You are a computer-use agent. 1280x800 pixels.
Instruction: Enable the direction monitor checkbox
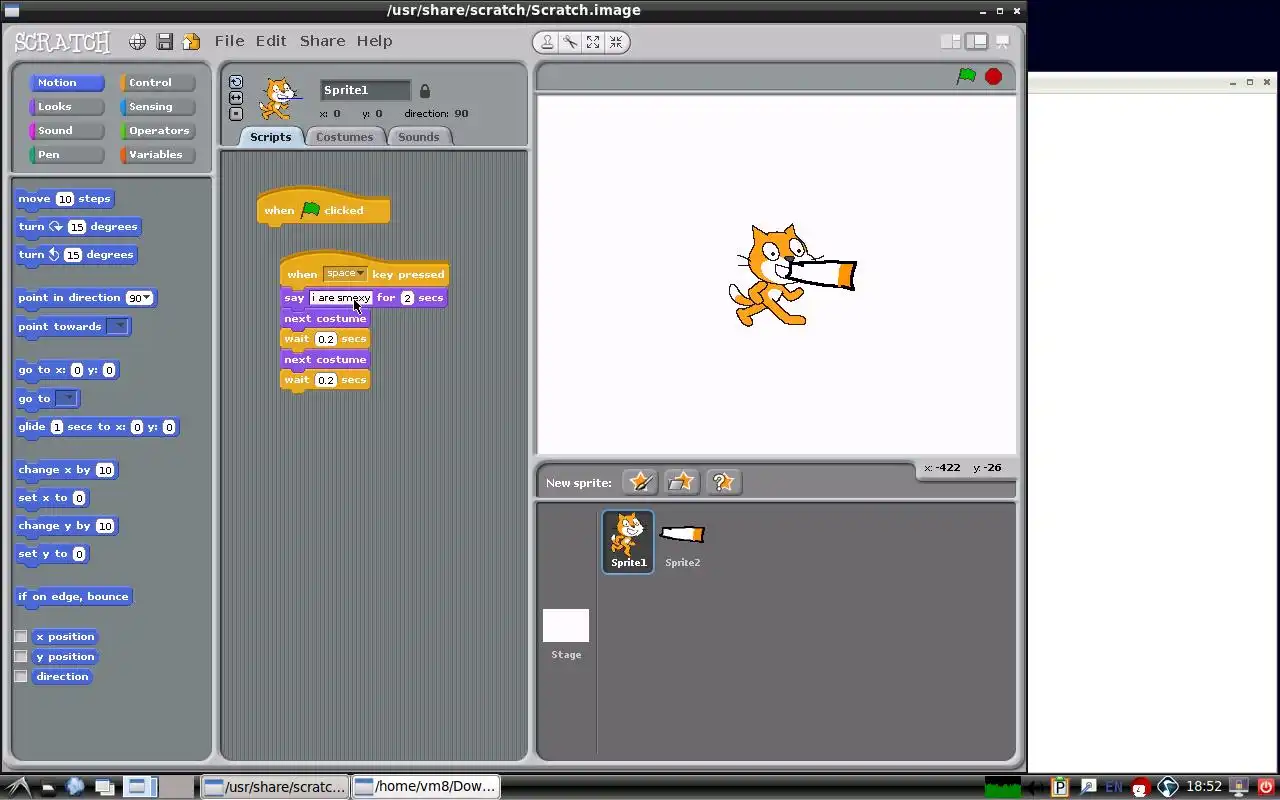coord(21,677)
